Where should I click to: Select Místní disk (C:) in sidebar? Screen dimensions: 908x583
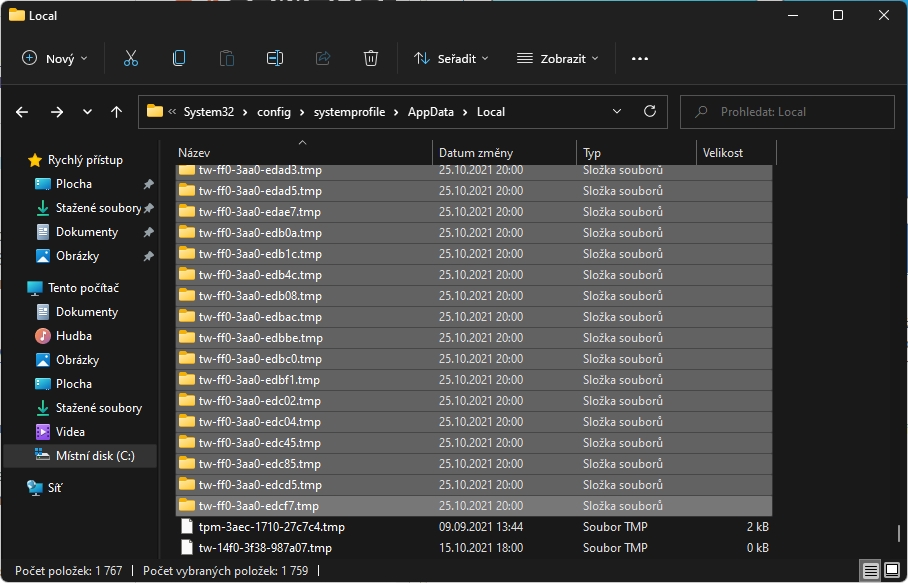(x=95, y=456)
